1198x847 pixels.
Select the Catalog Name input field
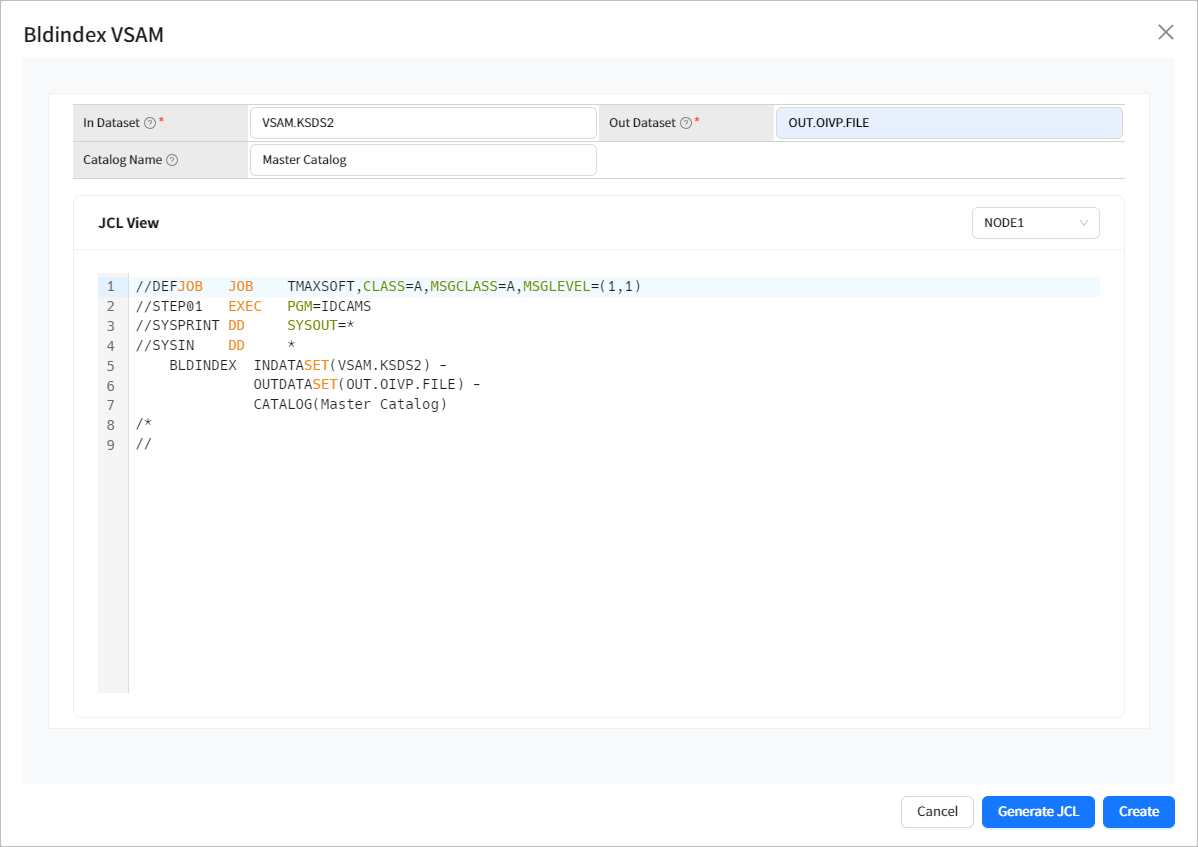(422, 160)
